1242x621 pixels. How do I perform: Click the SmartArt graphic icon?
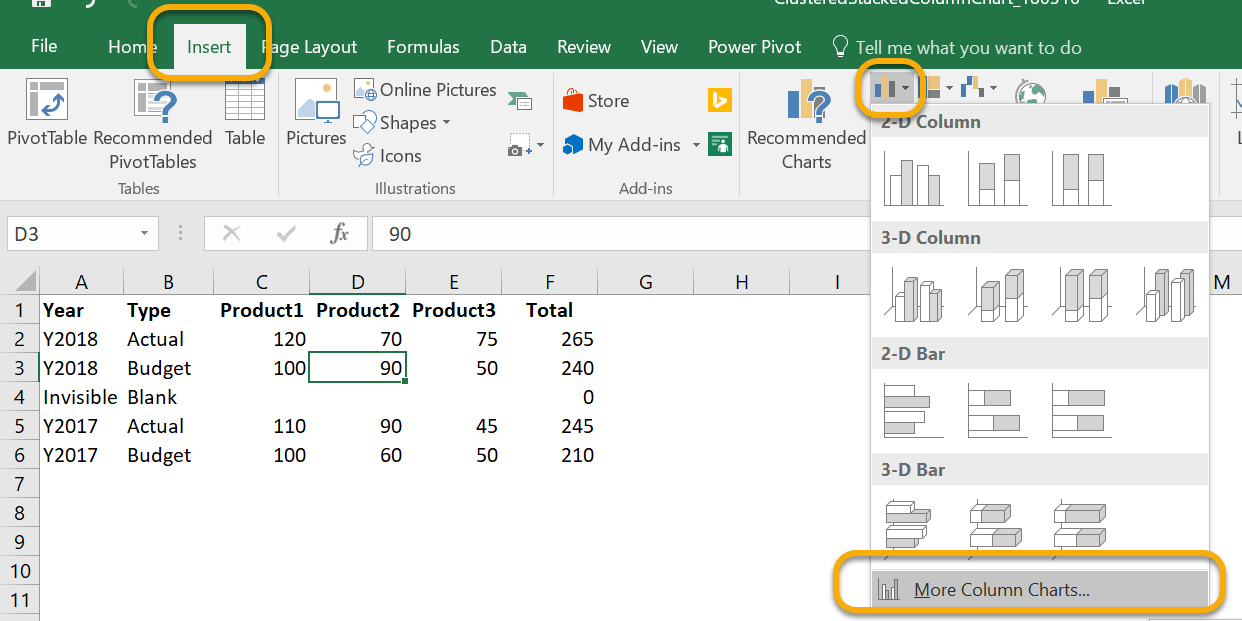(x=520, y=100)
